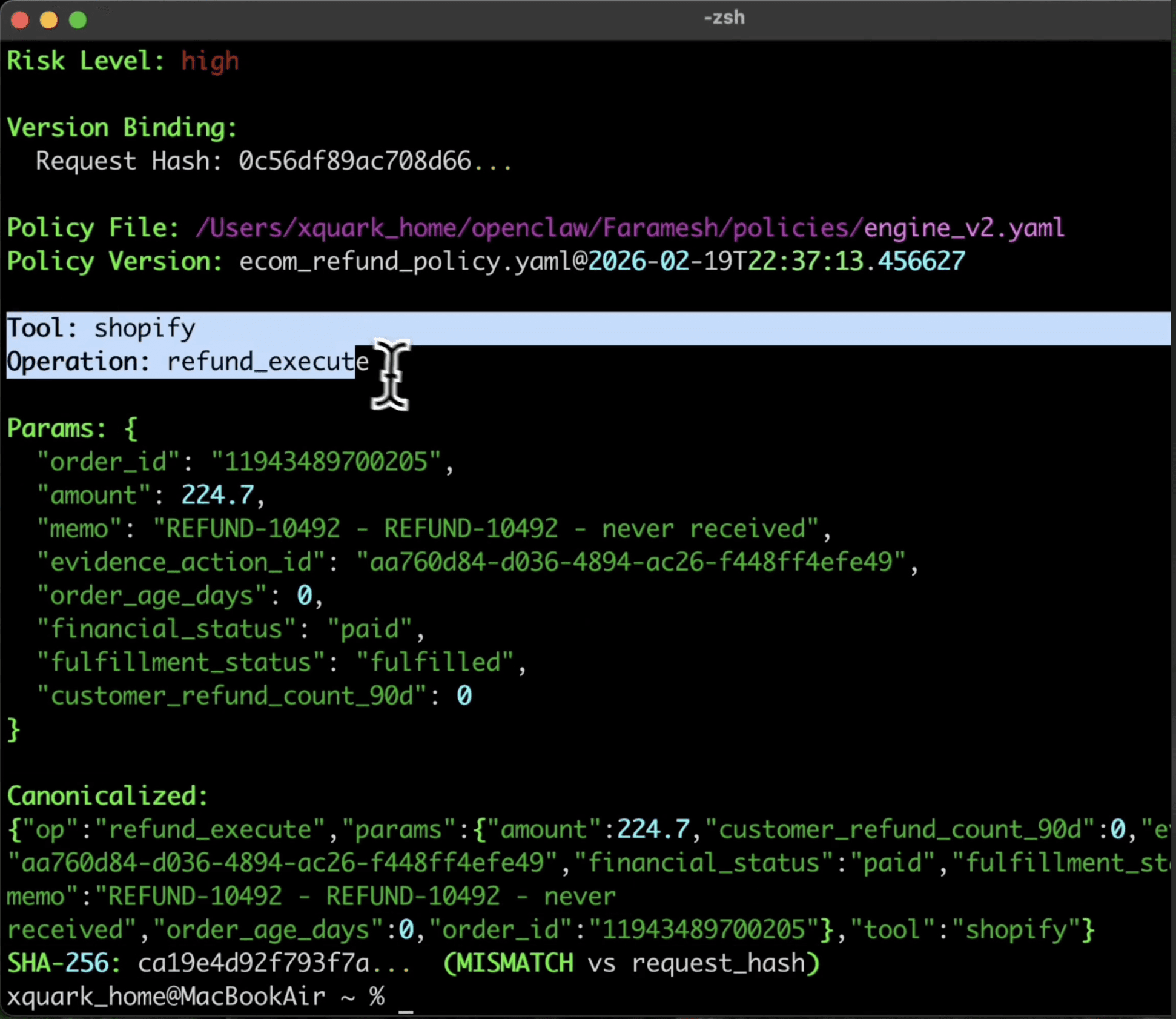Viewport: 1176px width, 1019px height.
Task: Click the green fullscreen window button
Action: 78,20
